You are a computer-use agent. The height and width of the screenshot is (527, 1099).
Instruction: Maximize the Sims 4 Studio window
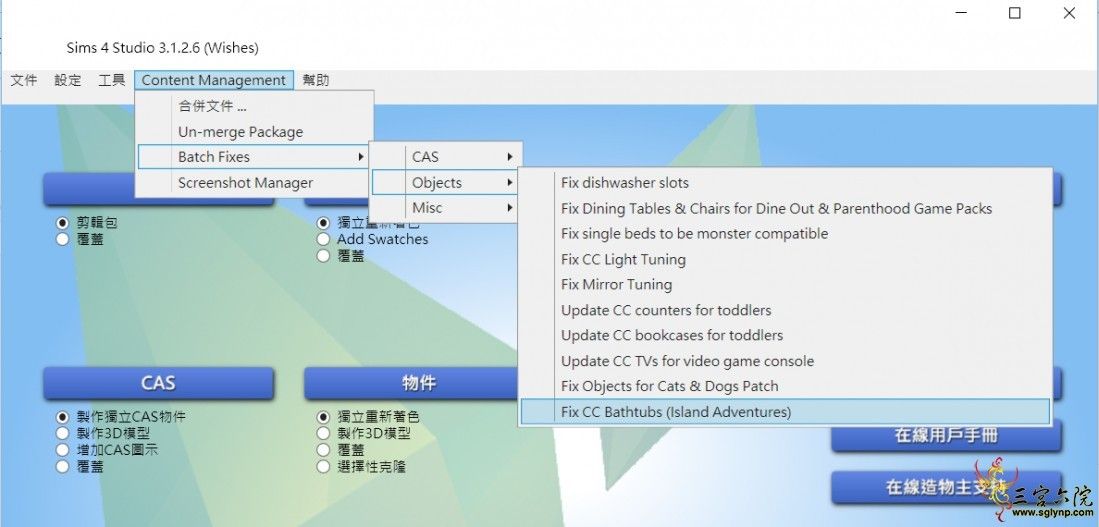coord(1014,13)
